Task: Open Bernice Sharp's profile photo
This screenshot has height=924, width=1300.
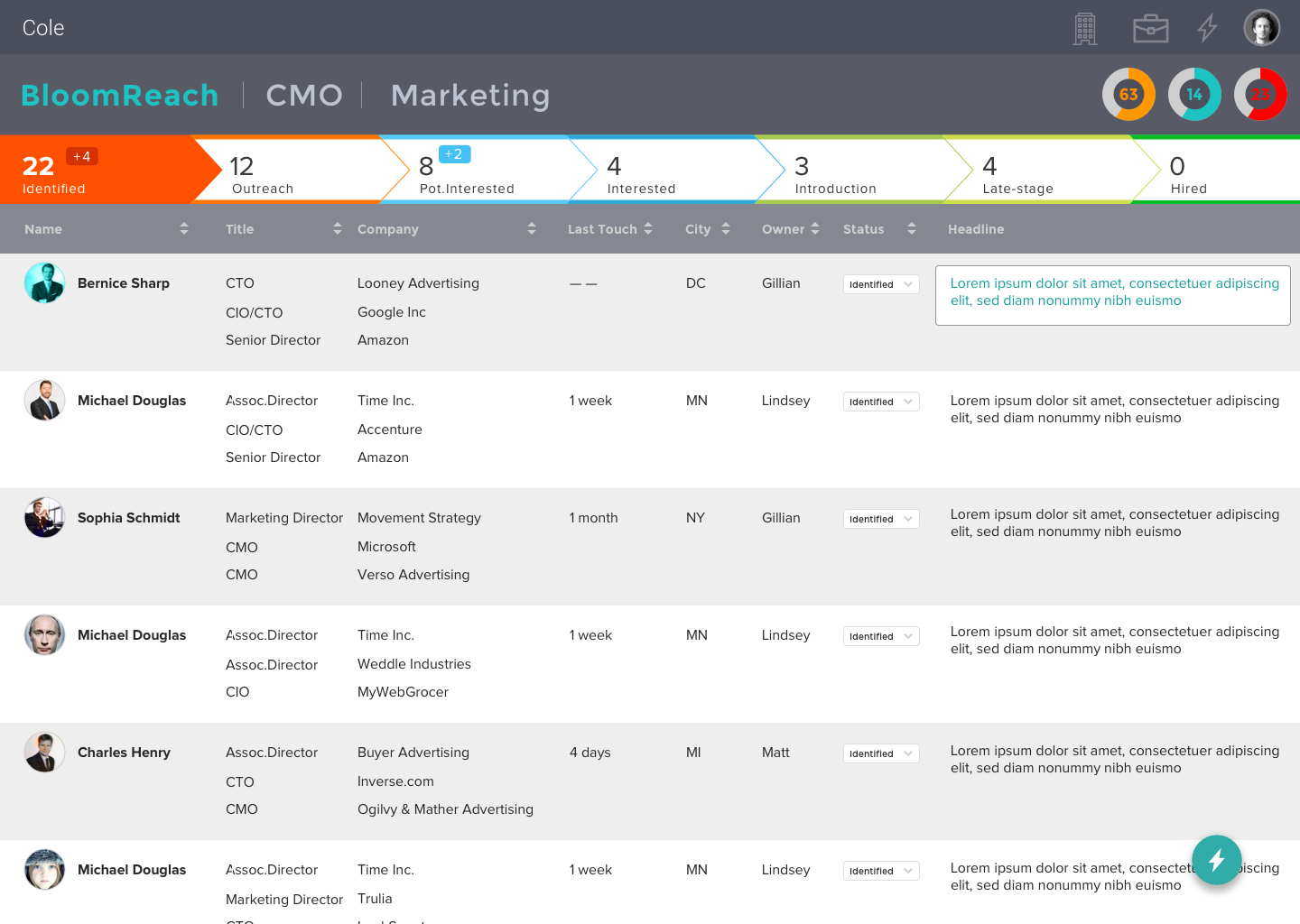Action: click(x=44, y=283)
